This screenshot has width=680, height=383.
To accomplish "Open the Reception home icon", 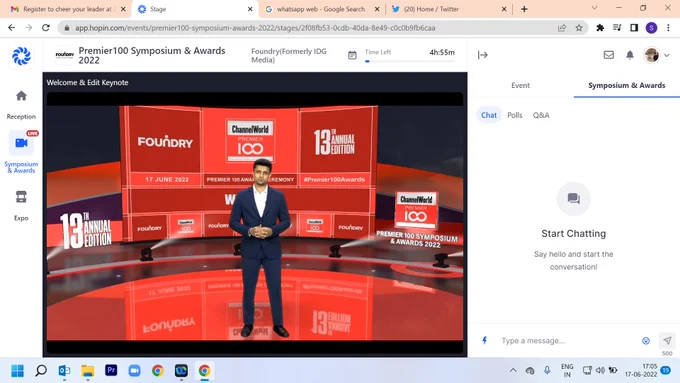I will [21, 96].
